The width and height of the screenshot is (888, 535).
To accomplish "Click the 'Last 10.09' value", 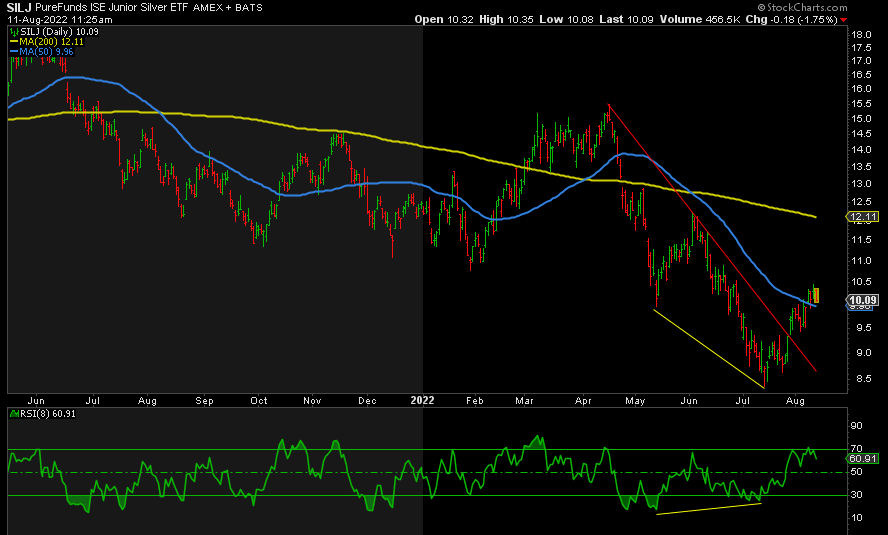I will click(x=626, y=19).
